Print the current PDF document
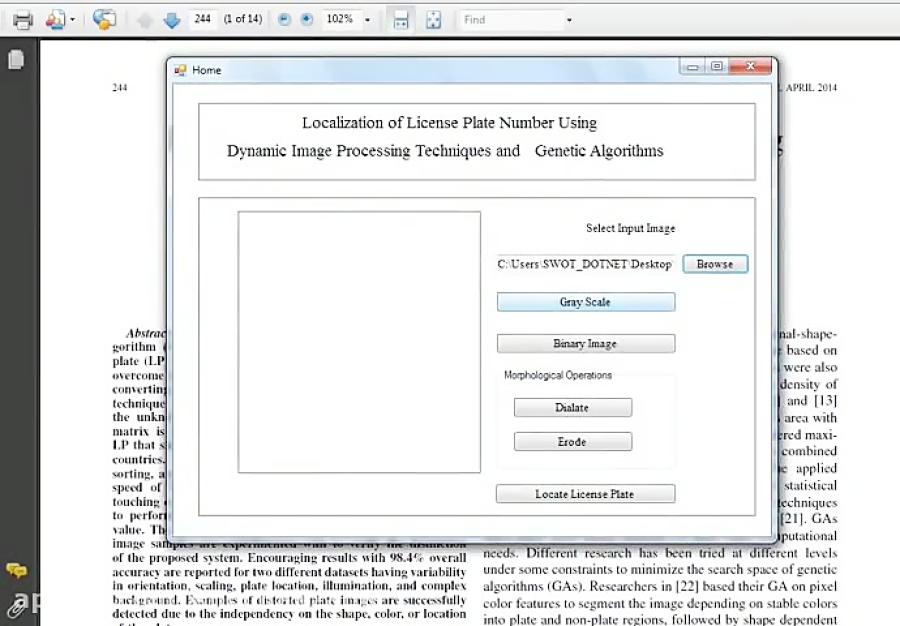This screenshot has width=900, height=626. click(21, 19)
